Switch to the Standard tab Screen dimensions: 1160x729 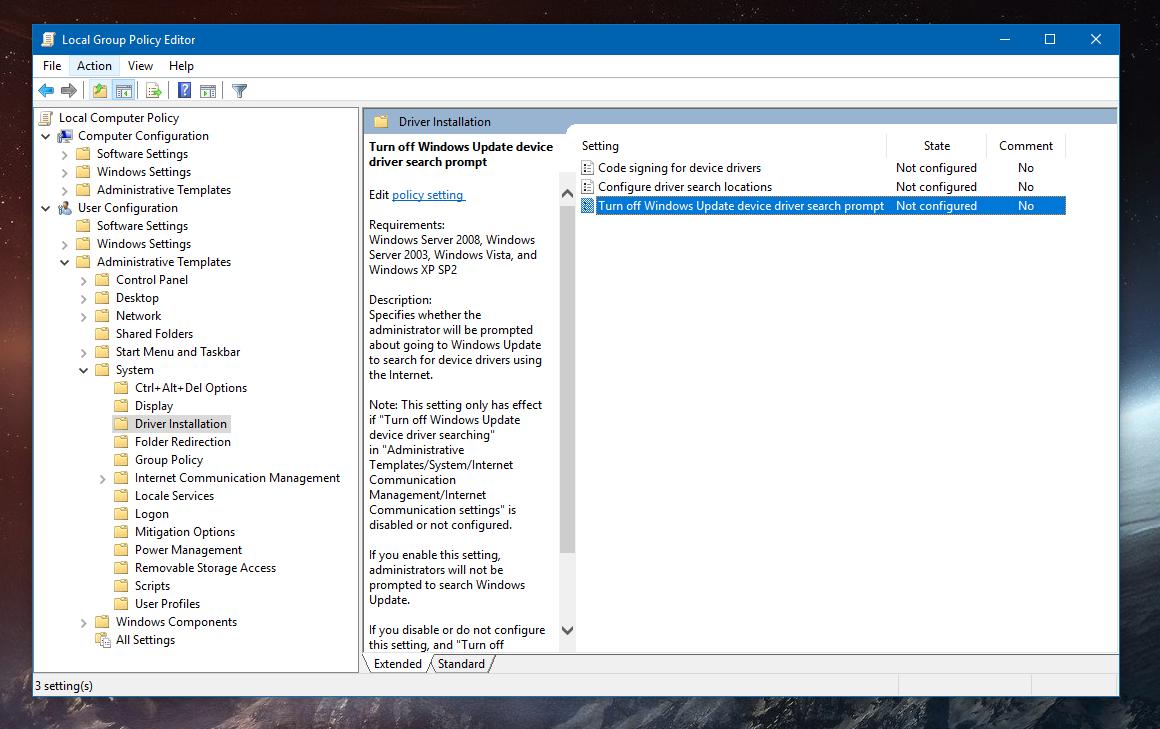coord(461,664)
